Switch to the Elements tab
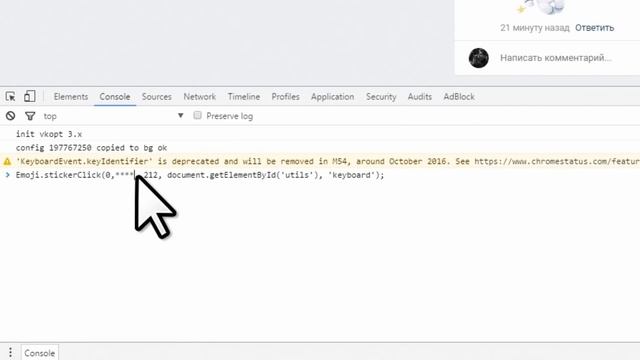The image size is (640, 360). pyautogui.click(x=71, y=97)
